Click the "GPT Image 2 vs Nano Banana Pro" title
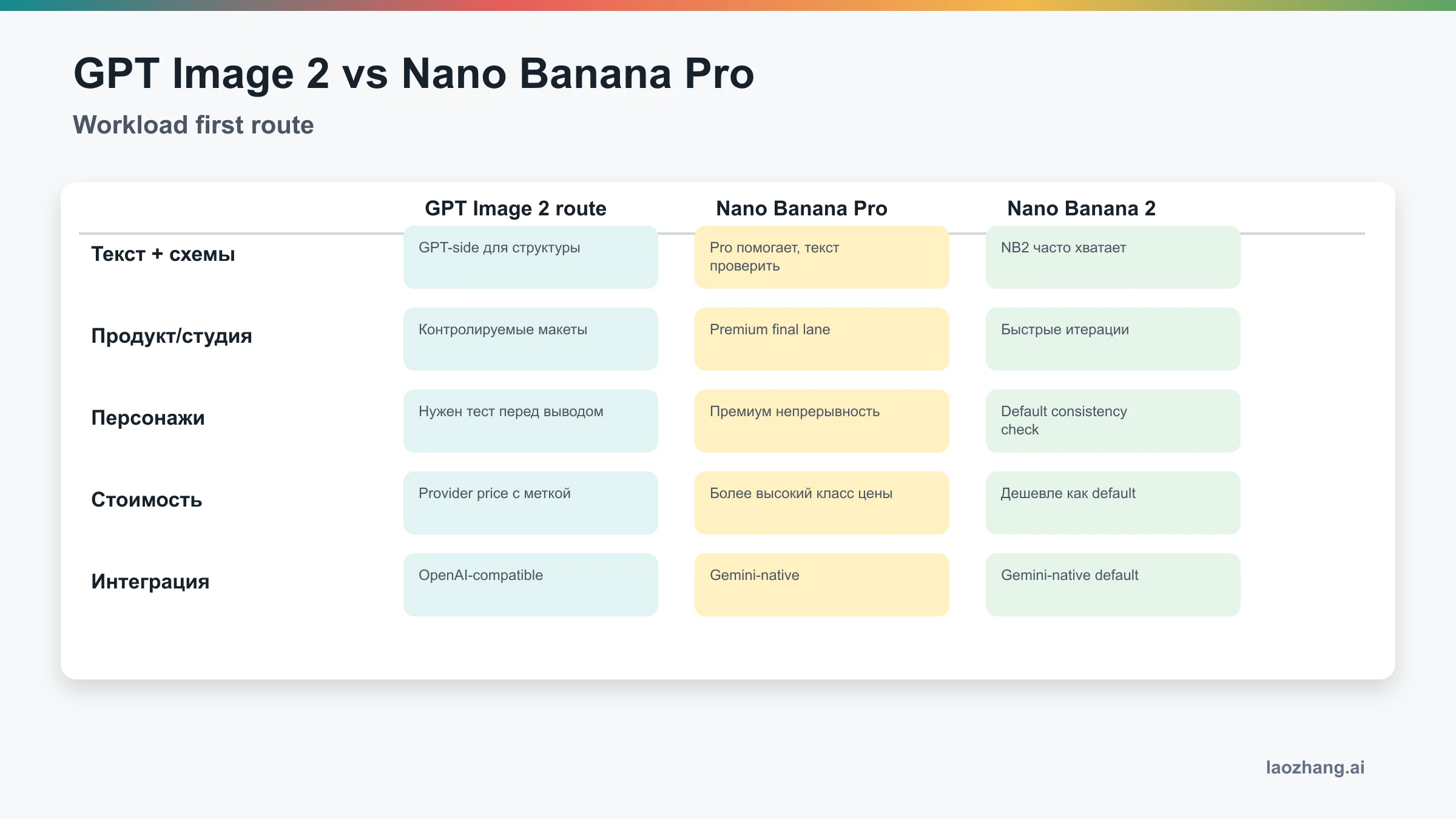The height and width of the screenshot is (819, 1456). [413, 74]
